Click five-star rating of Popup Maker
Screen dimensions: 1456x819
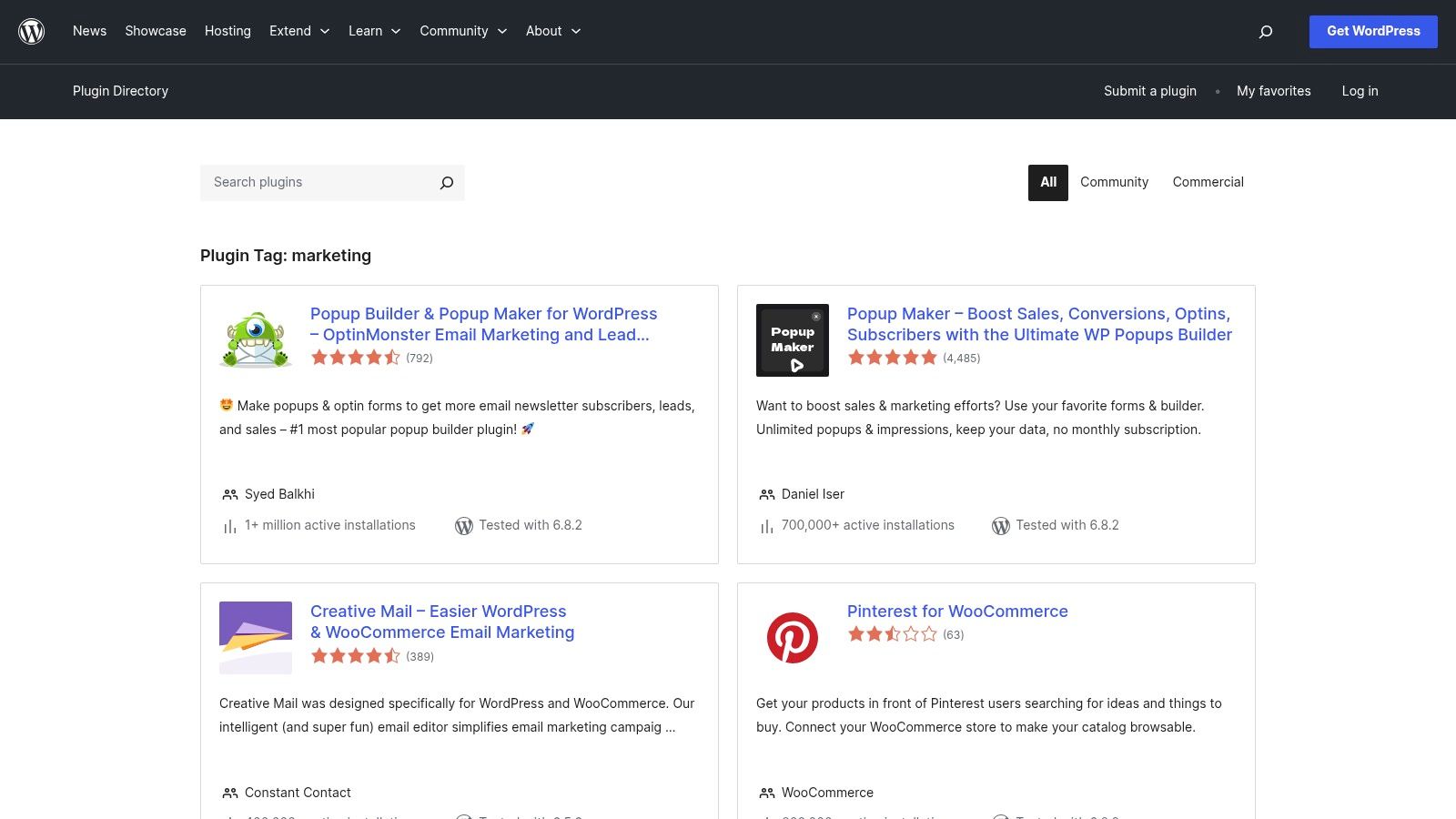[893, 358]
